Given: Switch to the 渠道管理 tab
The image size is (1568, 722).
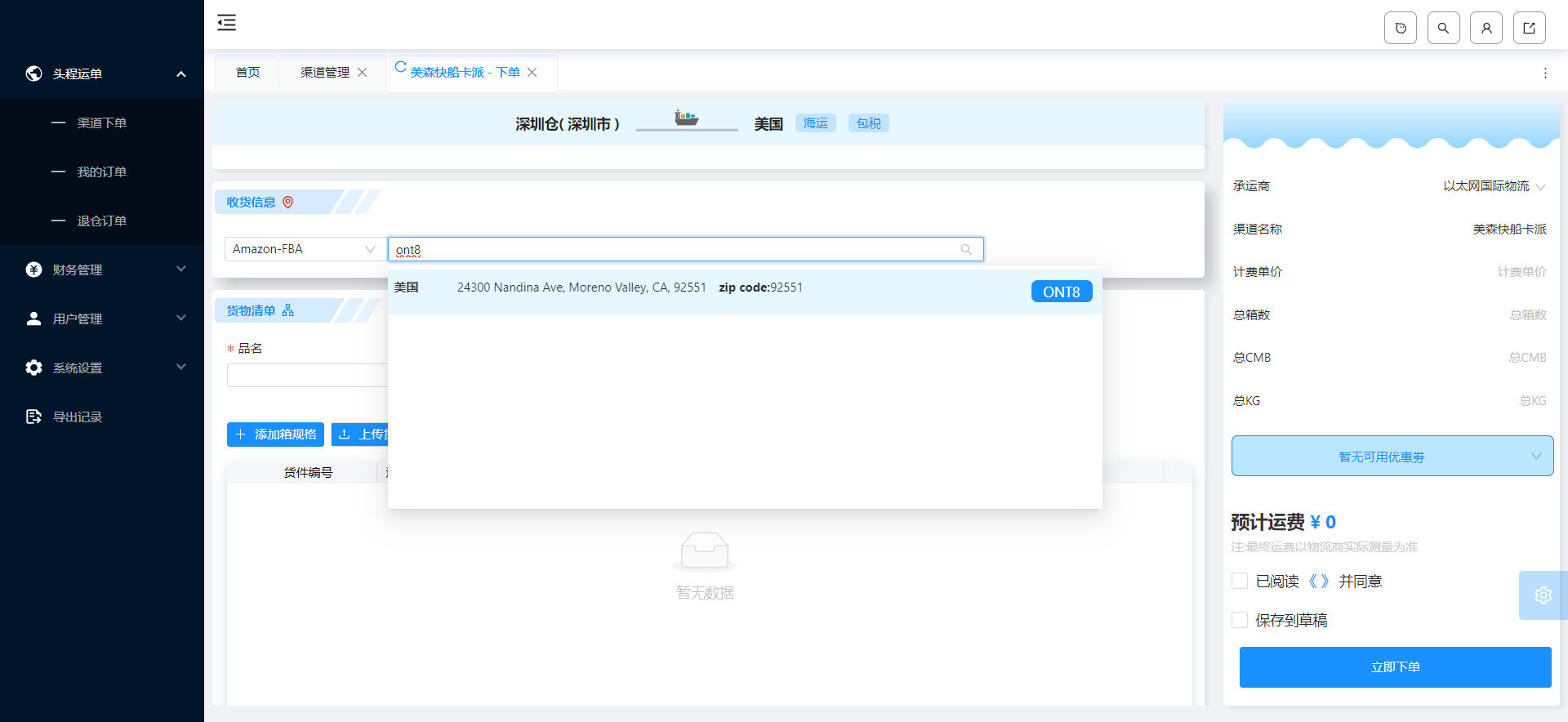Looking at the screenshot, I should pyautogui.click(x=325, y=73).
